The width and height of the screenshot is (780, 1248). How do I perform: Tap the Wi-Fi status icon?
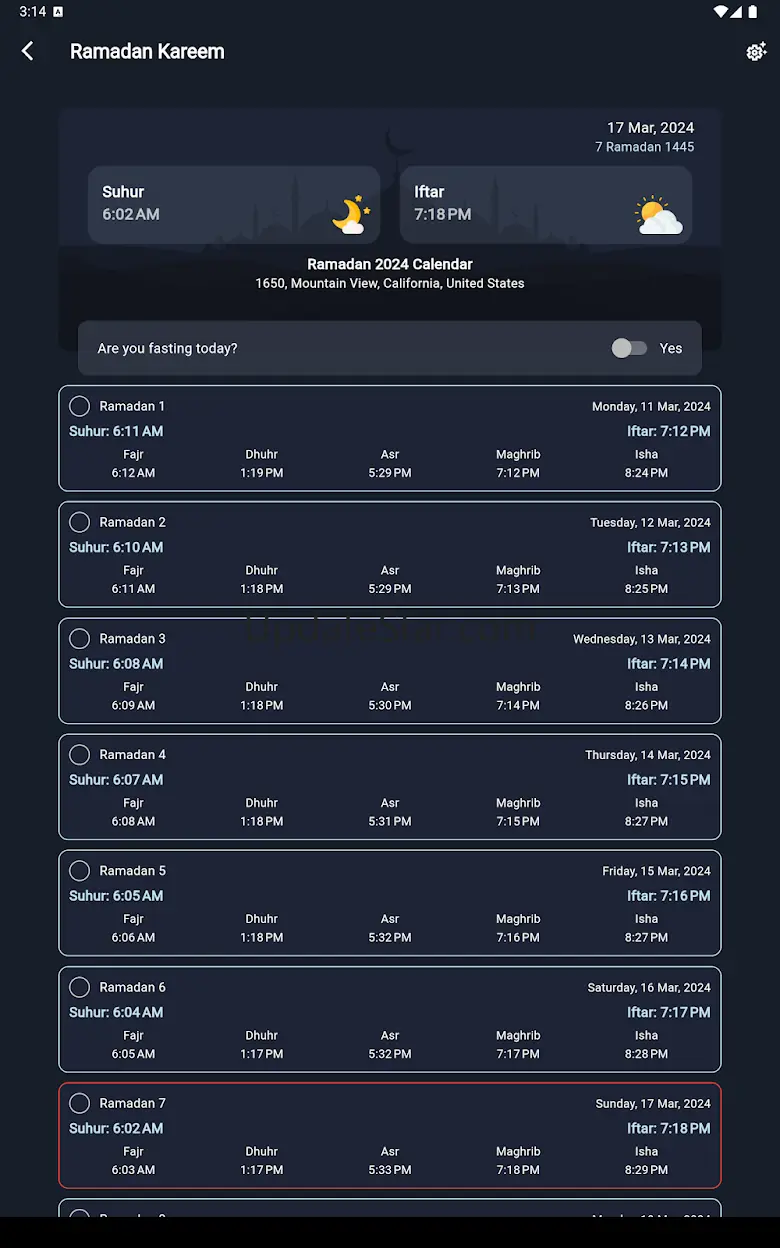(x=720, y=12)
